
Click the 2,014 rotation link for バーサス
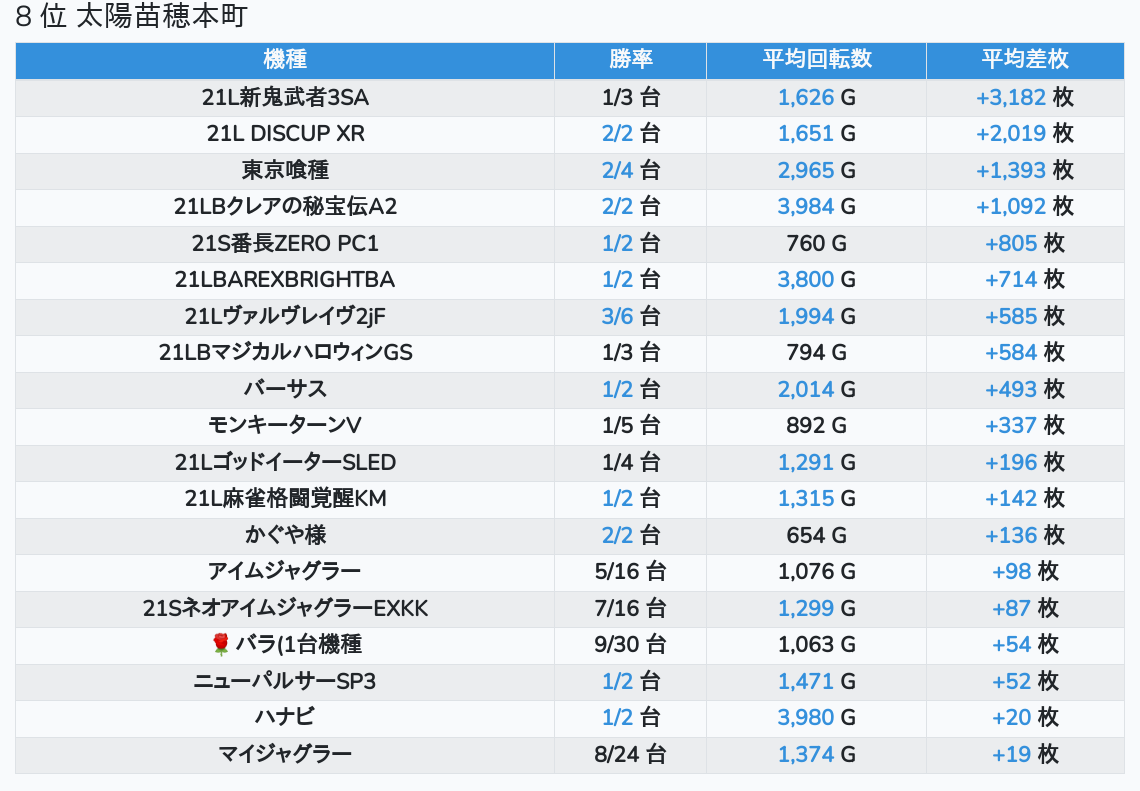click(805, 389)
